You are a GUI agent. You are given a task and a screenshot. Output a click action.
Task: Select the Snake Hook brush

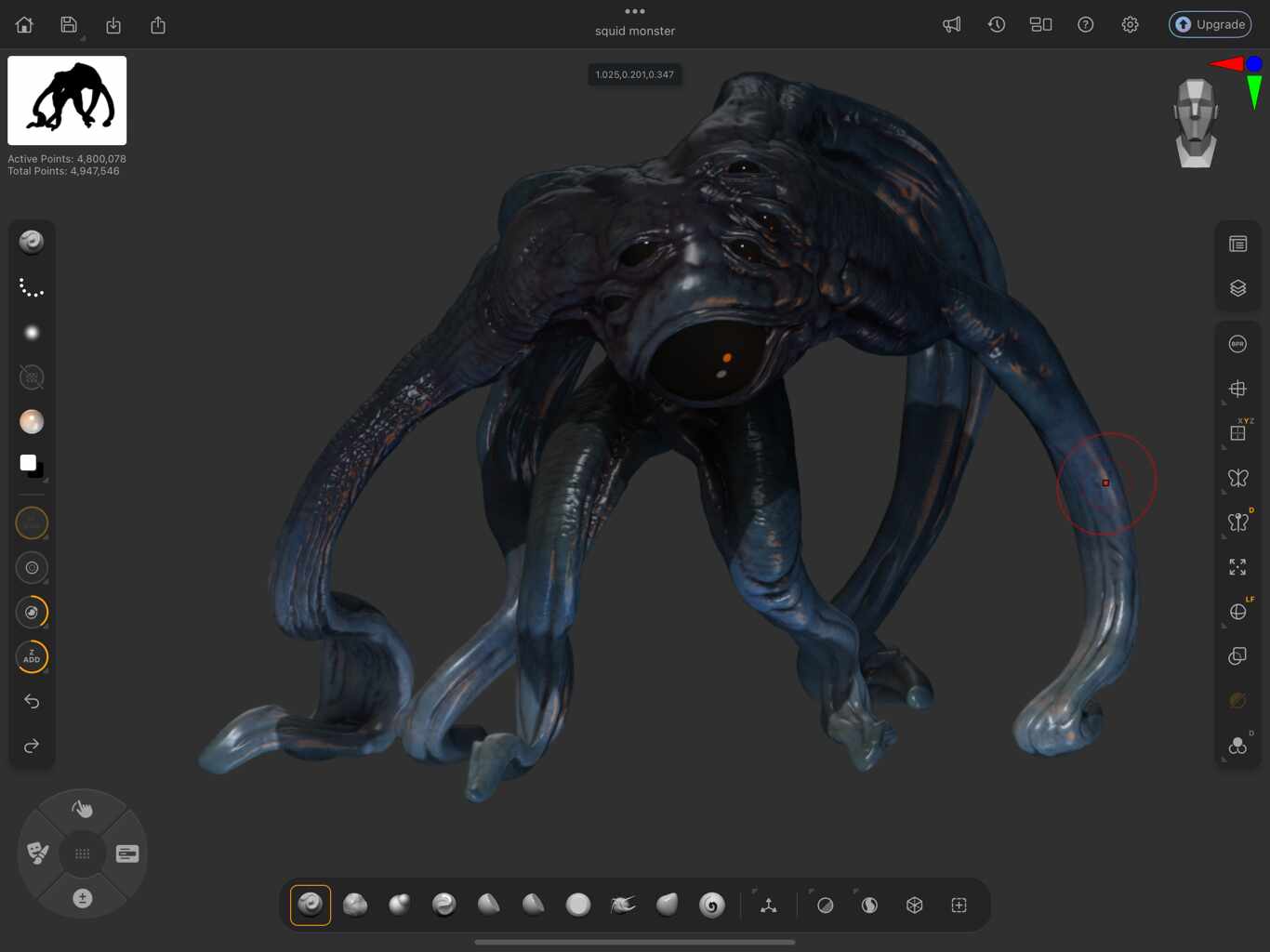[623, 905]
